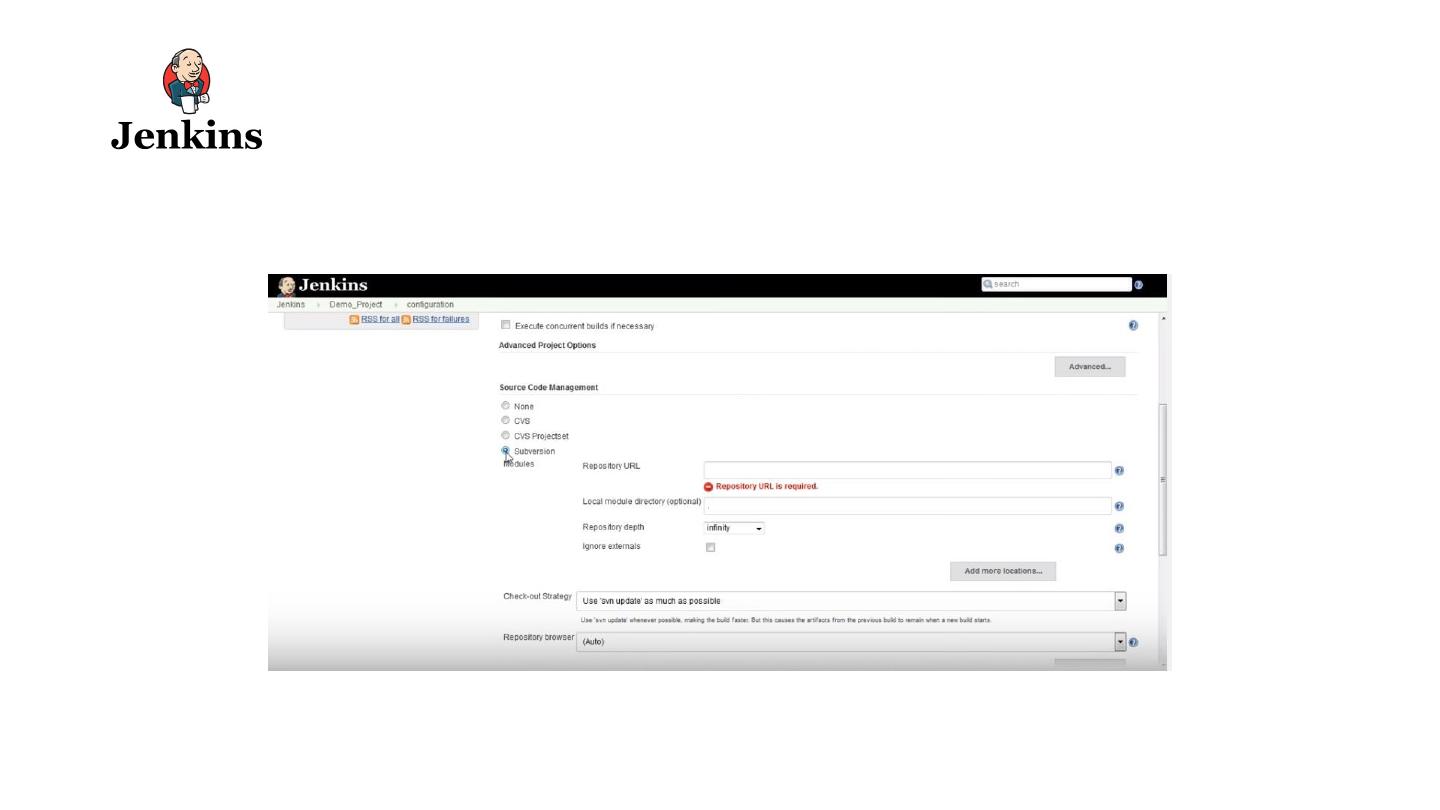Image resolution: width=1440 pixels, height=810 pixels.
Task: Open the RSS for all link
Action: pos(380,320)
